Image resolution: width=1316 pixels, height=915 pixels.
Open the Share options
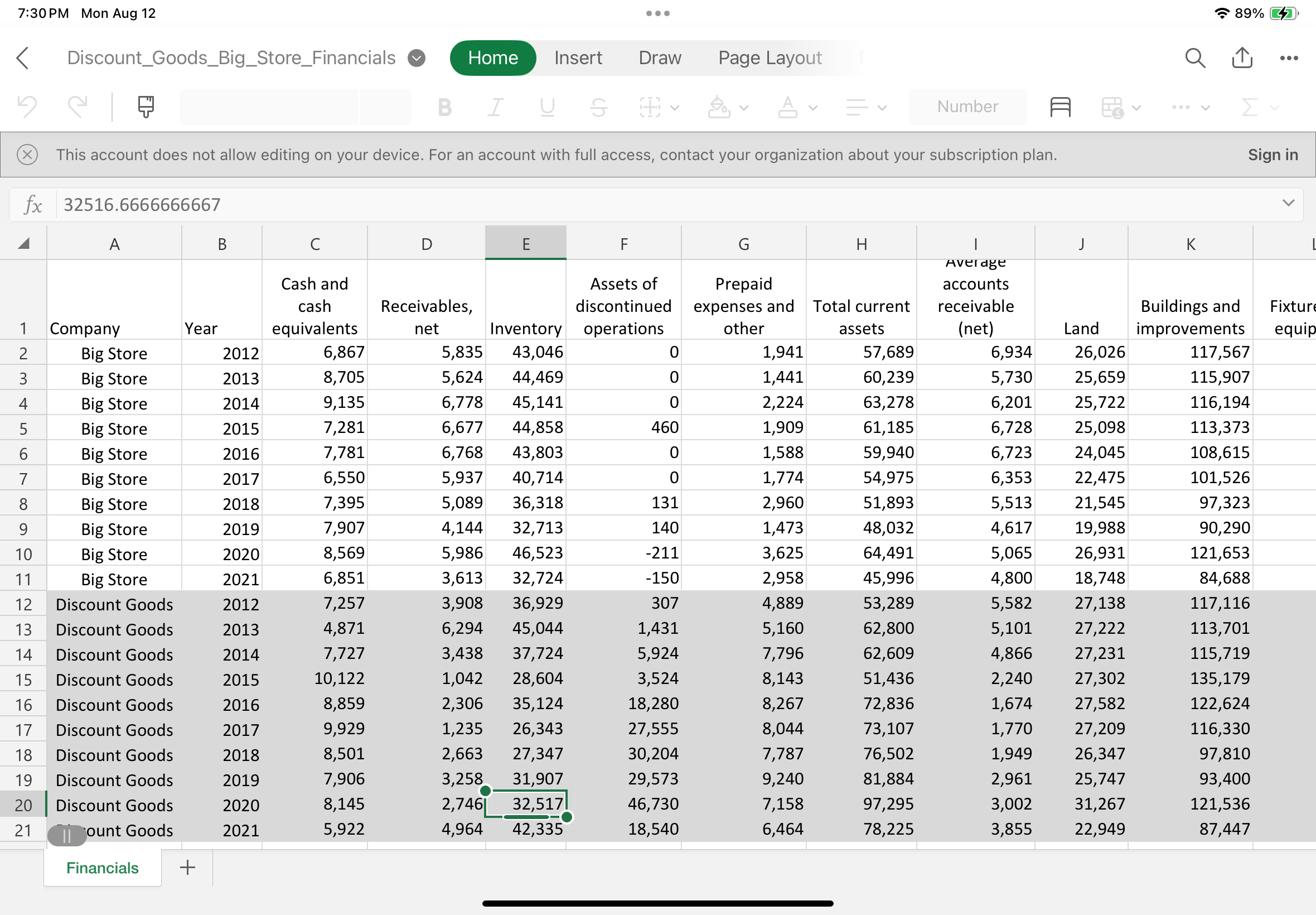click(1241, 57)
